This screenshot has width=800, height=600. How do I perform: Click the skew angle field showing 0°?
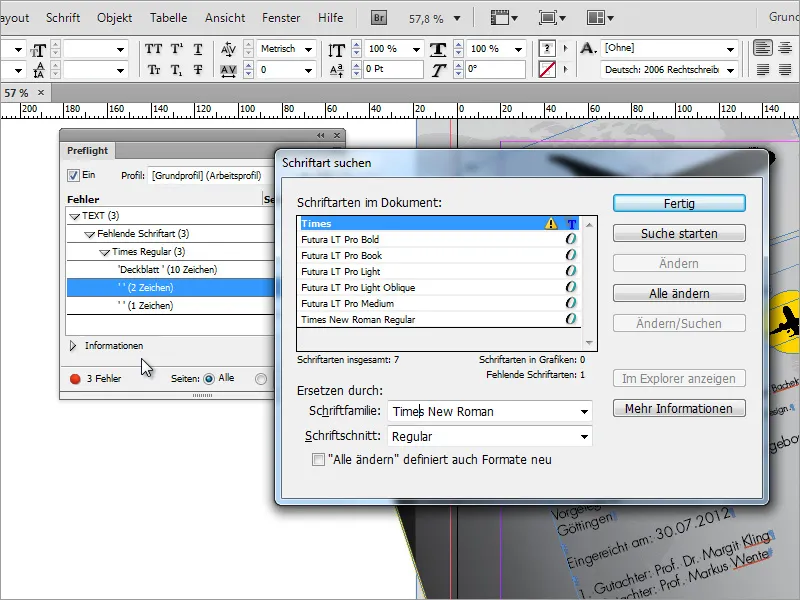(x=495, y=69)
